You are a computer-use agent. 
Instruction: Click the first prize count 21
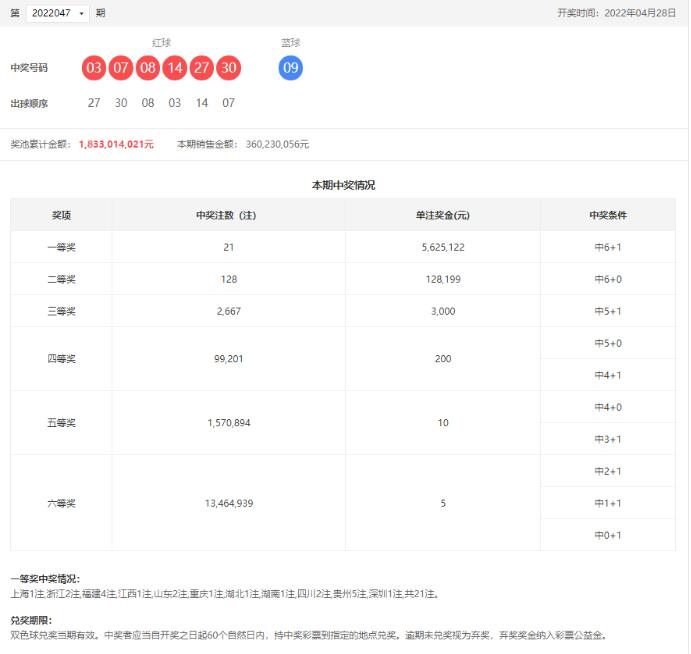click(229, 248)
